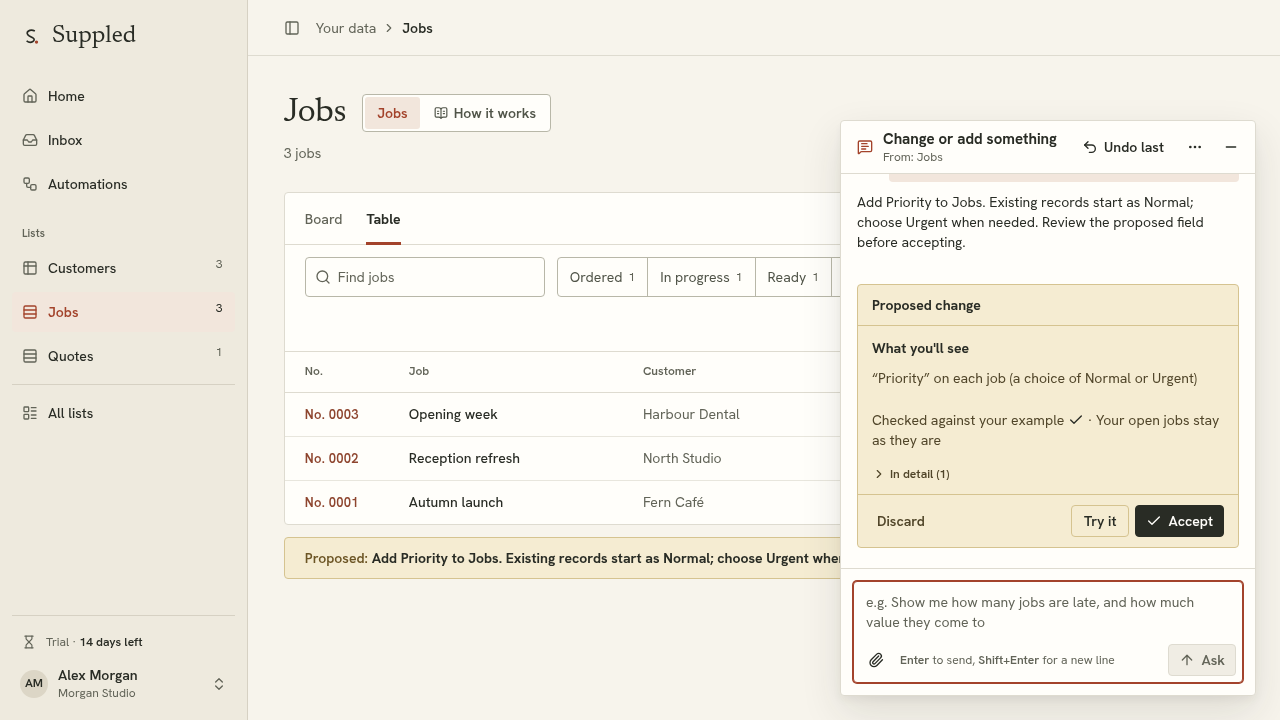Open the Inbox in sidebar

123,140
